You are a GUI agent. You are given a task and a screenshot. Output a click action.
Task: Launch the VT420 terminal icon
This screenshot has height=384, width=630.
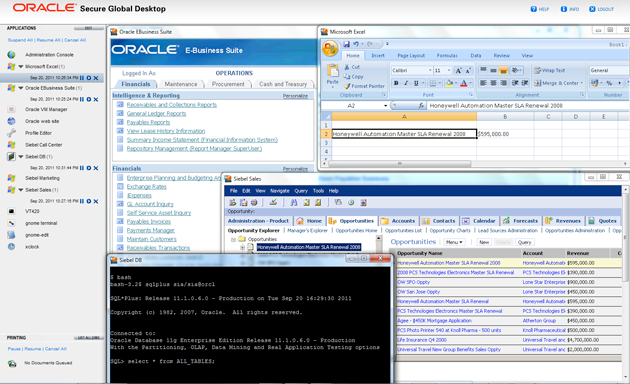pyautogui.click(x=11, y=211)
